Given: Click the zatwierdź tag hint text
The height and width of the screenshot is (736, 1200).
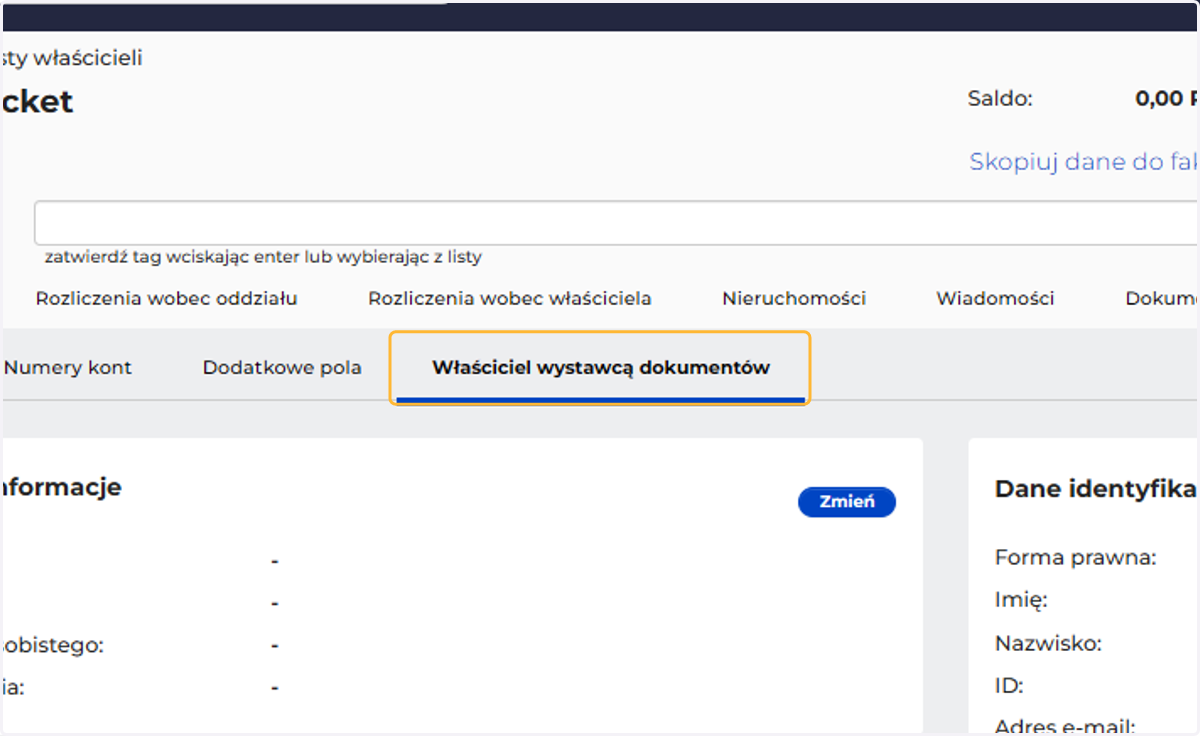Looking at the screenshot, I should pyautogui.click(x=263, y=257).
